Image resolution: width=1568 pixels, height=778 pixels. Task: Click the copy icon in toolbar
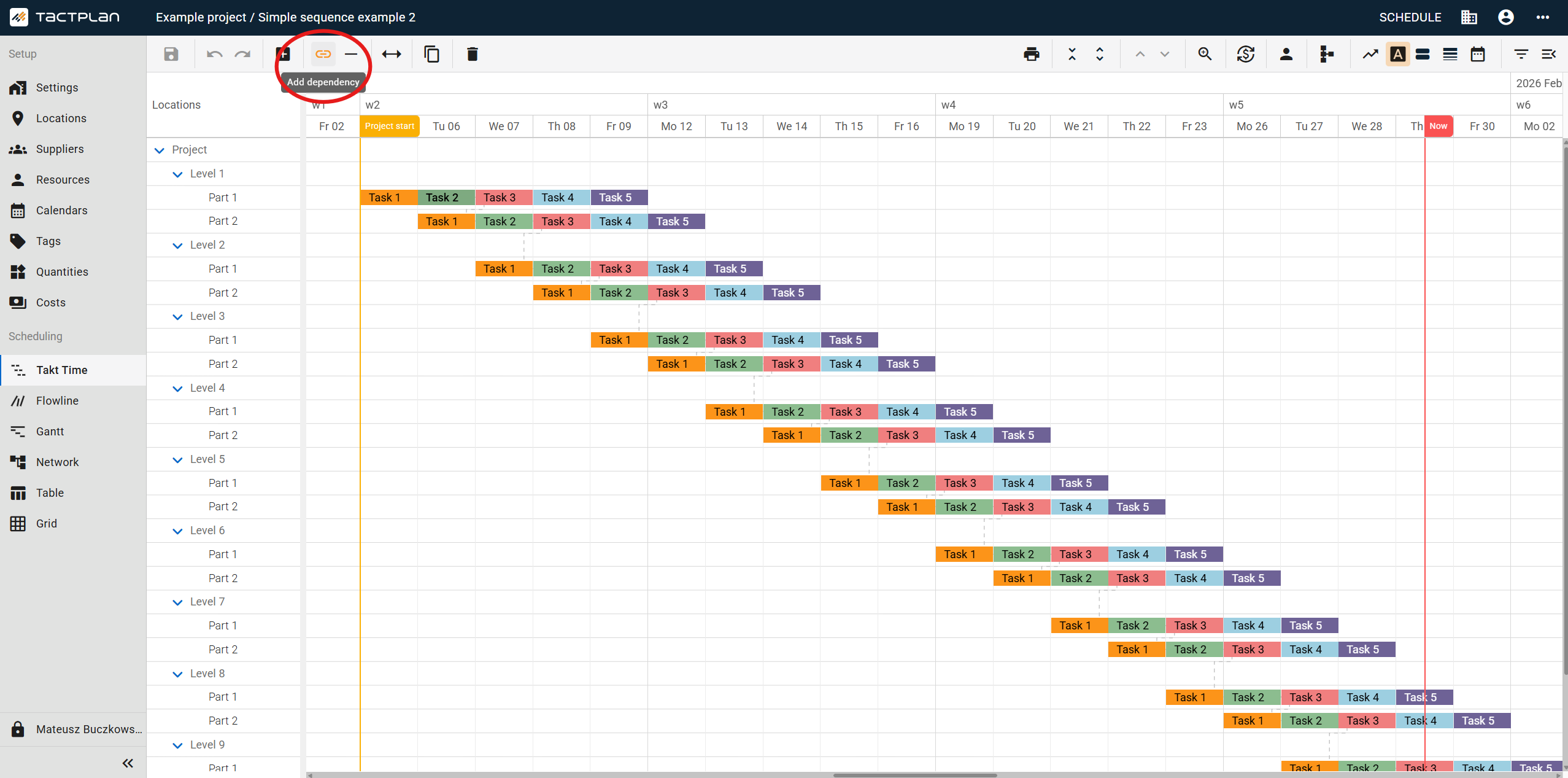432,54
